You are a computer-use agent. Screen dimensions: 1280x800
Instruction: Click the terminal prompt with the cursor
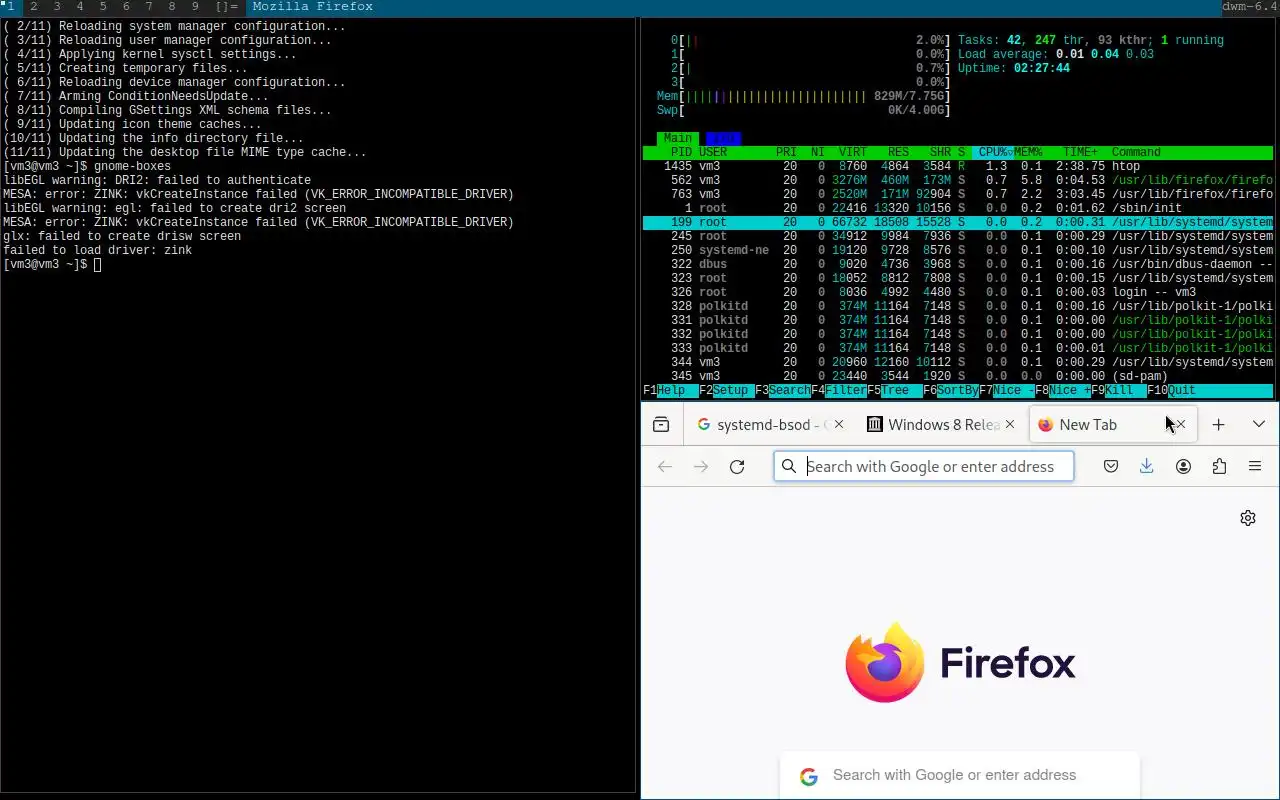tap(52, 264)
